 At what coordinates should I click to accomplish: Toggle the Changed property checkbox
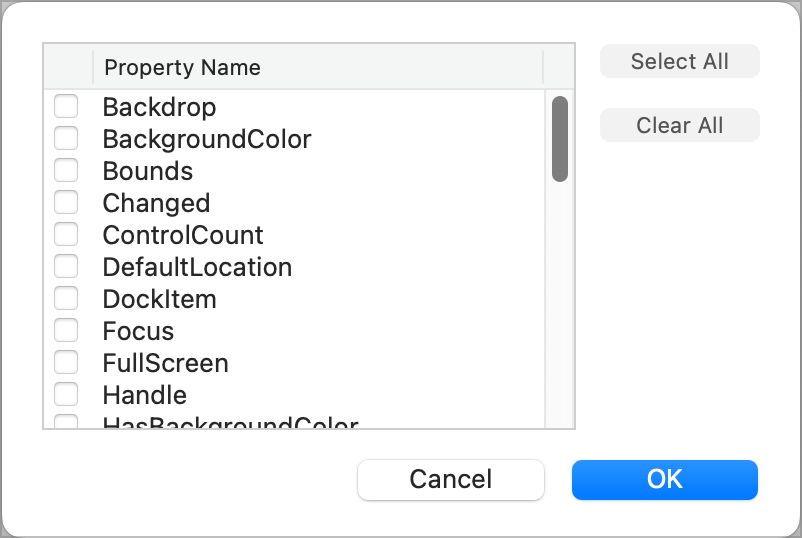coord(66,202)
